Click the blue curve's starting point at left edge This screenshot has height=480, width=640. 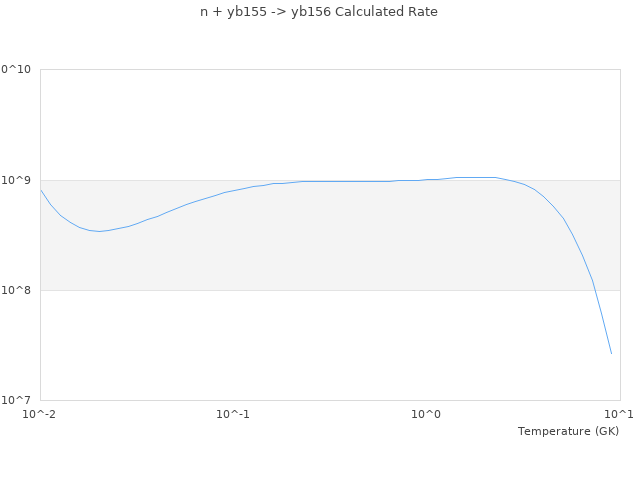point(41,190)
